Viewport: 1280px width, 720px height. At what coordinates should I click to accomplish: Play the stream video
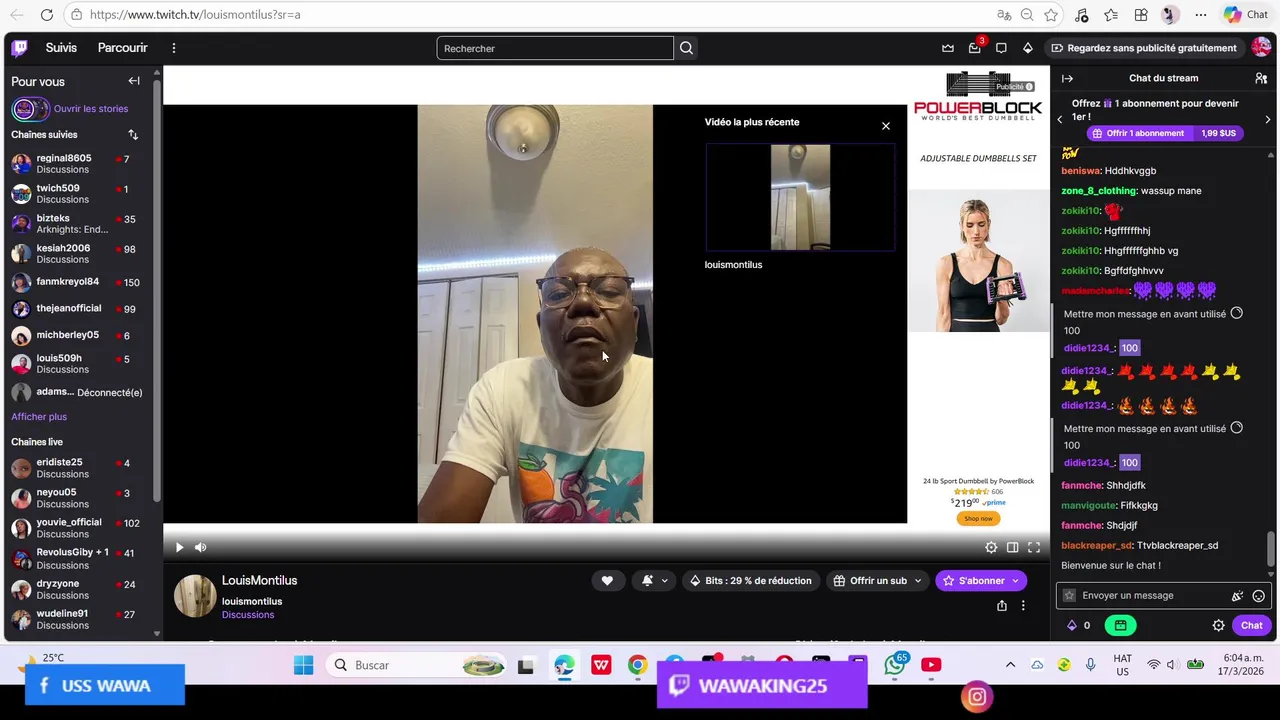tap(179, 547)
